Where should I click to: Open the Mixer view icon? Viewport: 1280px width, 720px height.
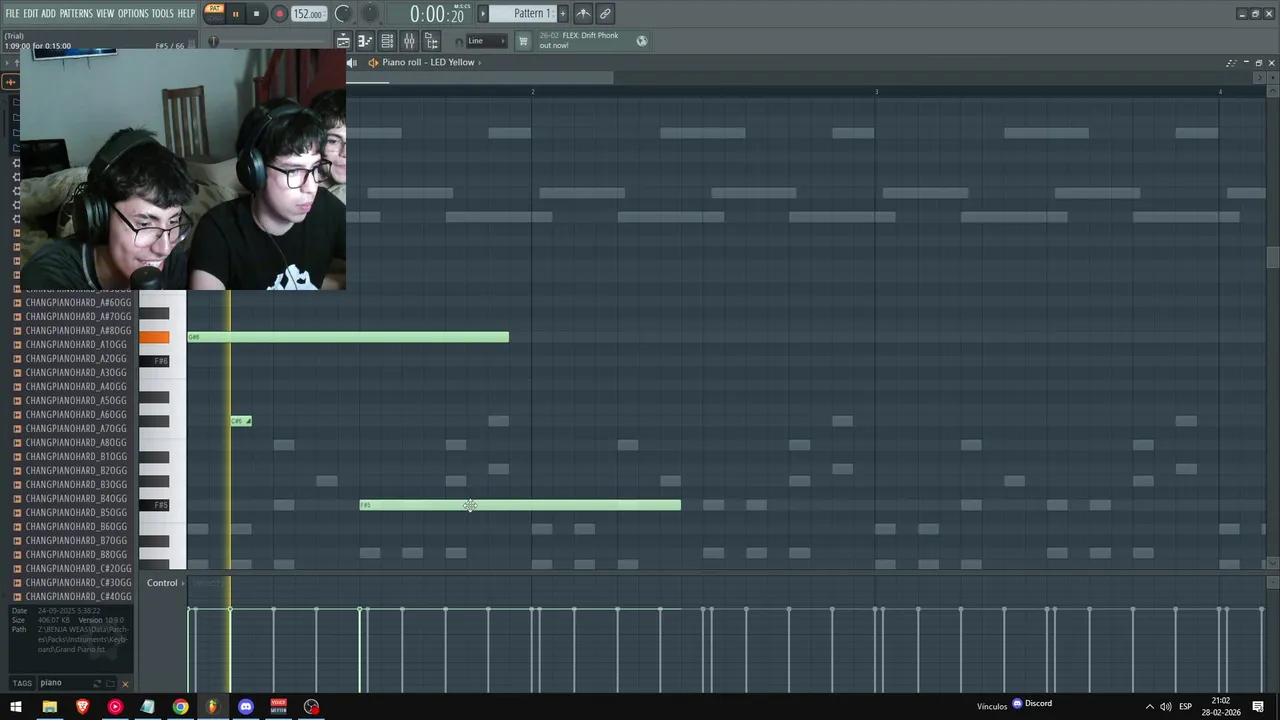coord(409,41)
